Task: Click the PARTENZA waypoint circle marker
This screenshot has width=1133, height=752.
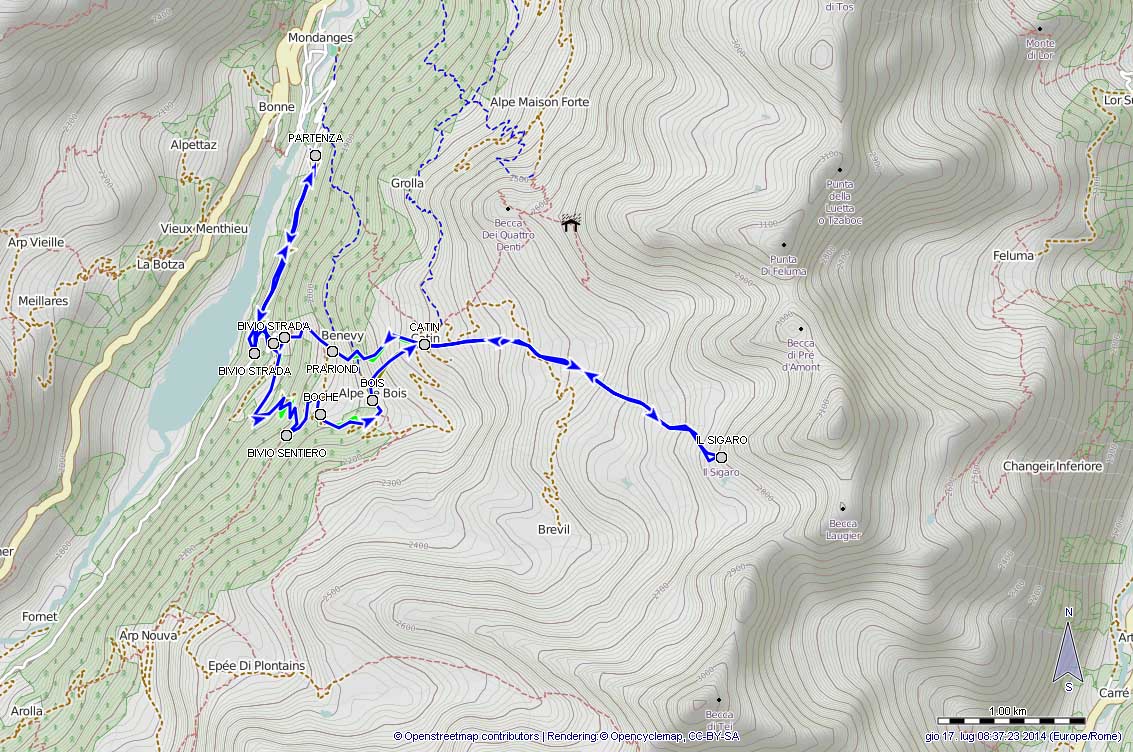Action: [315, 155]
